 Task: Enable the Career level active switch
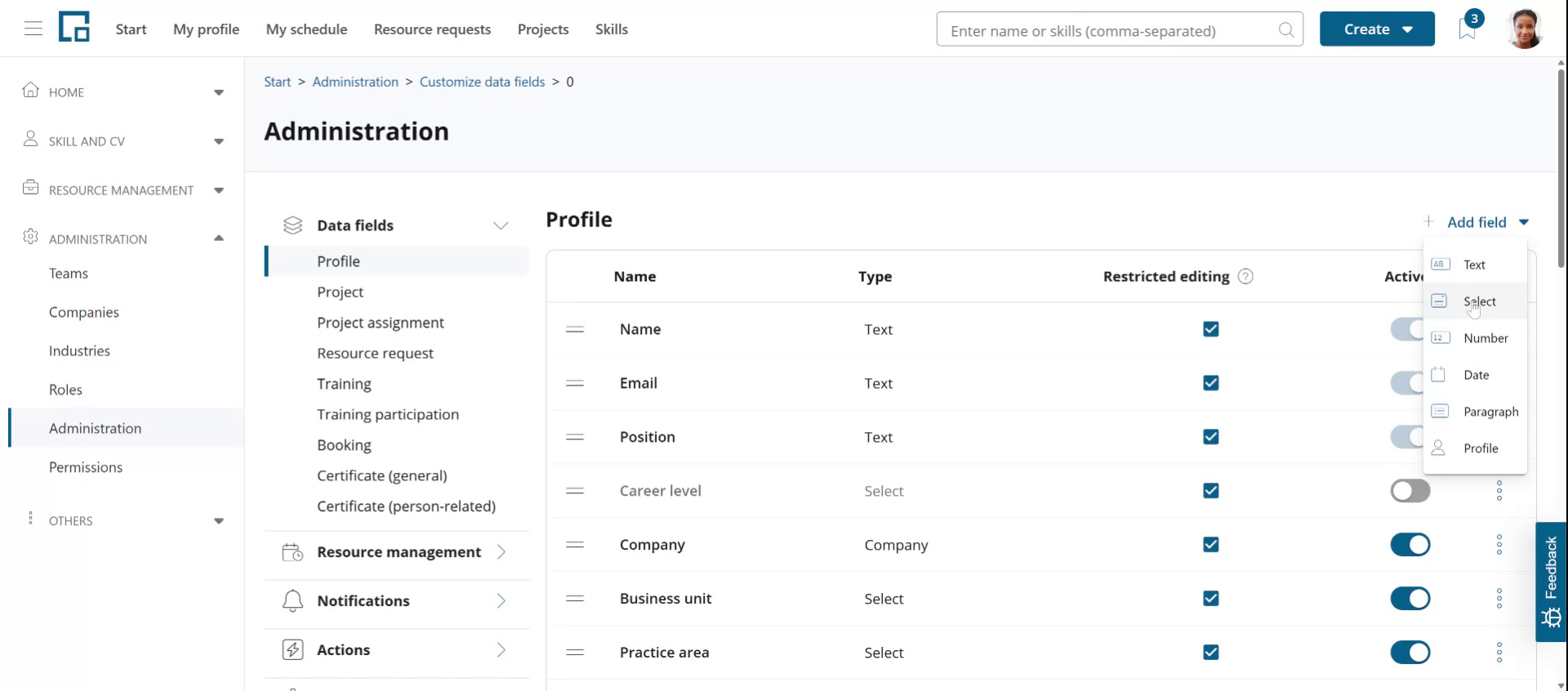click(x=1410, y=491)
